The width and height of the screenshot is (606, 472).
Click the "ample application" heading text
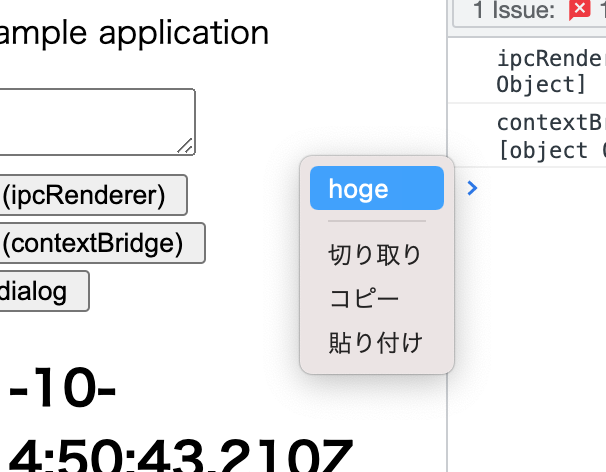(x=135, y=33)
